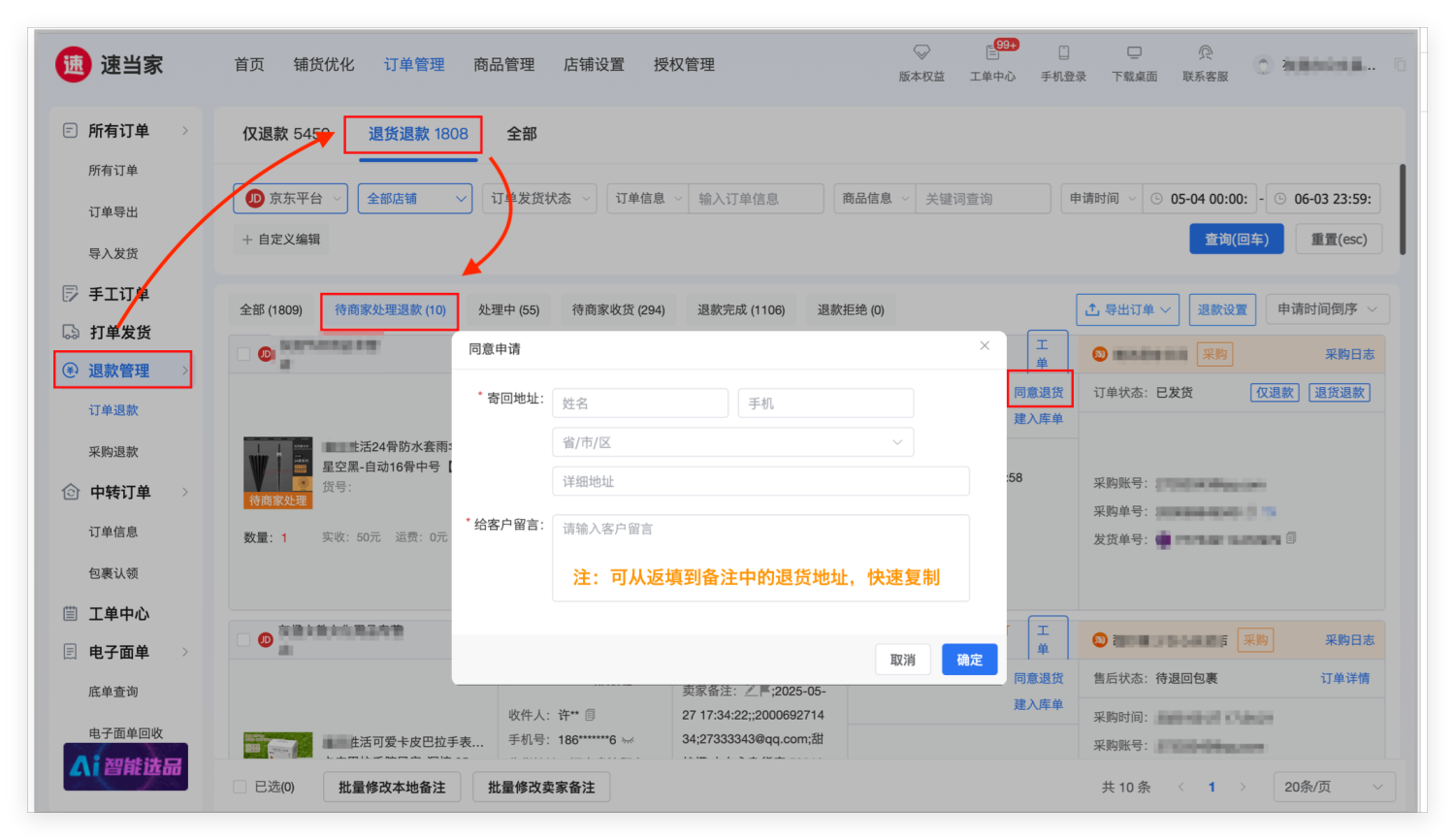Image resolution: width=1455 pixels, height=840 pixels.
Task: Open the 京东平台 platform dropdown
Action: tap(290, 199)
